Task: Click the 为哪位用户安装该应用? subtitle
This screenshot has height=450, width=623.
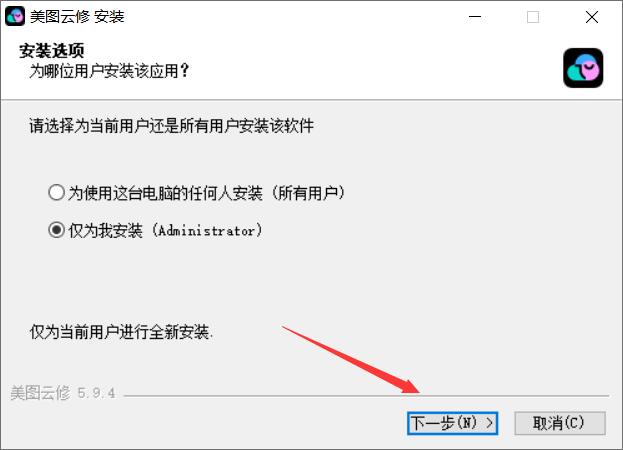Action: pyautogui.click(x=109, y=71)
